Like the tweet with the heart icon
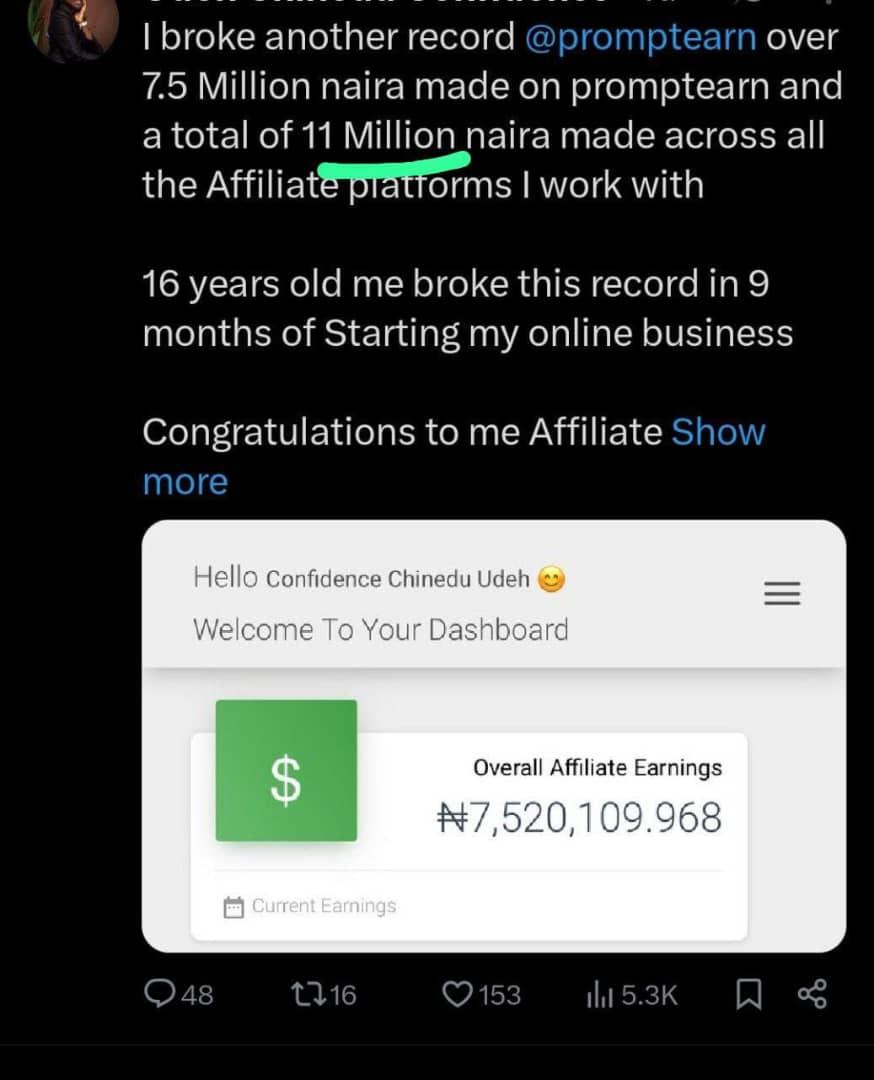This screenshot has width=874, height=1080. coord(457,994)
